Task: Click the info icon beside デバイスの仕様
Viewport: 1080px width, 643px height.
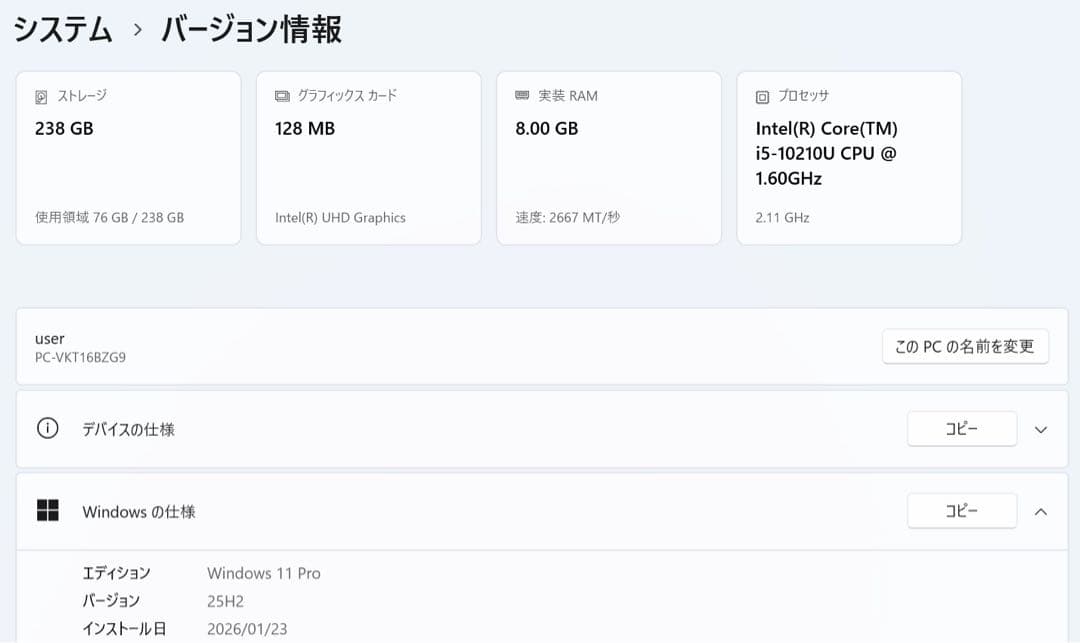Action: tap(47, 429)
